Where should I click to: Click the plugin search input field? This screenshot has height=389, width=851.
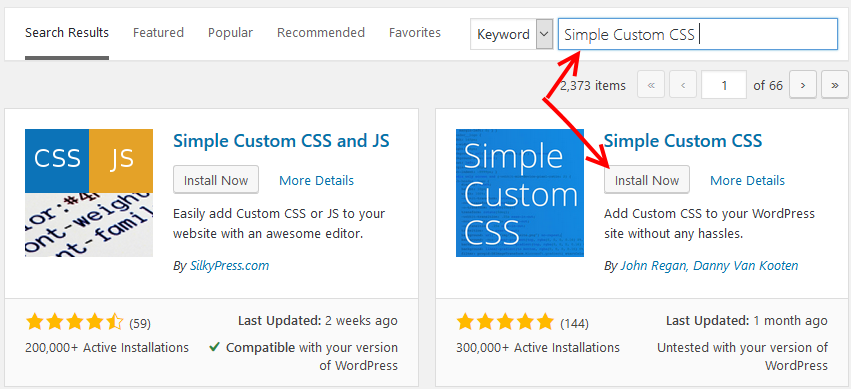click(698, 34)
